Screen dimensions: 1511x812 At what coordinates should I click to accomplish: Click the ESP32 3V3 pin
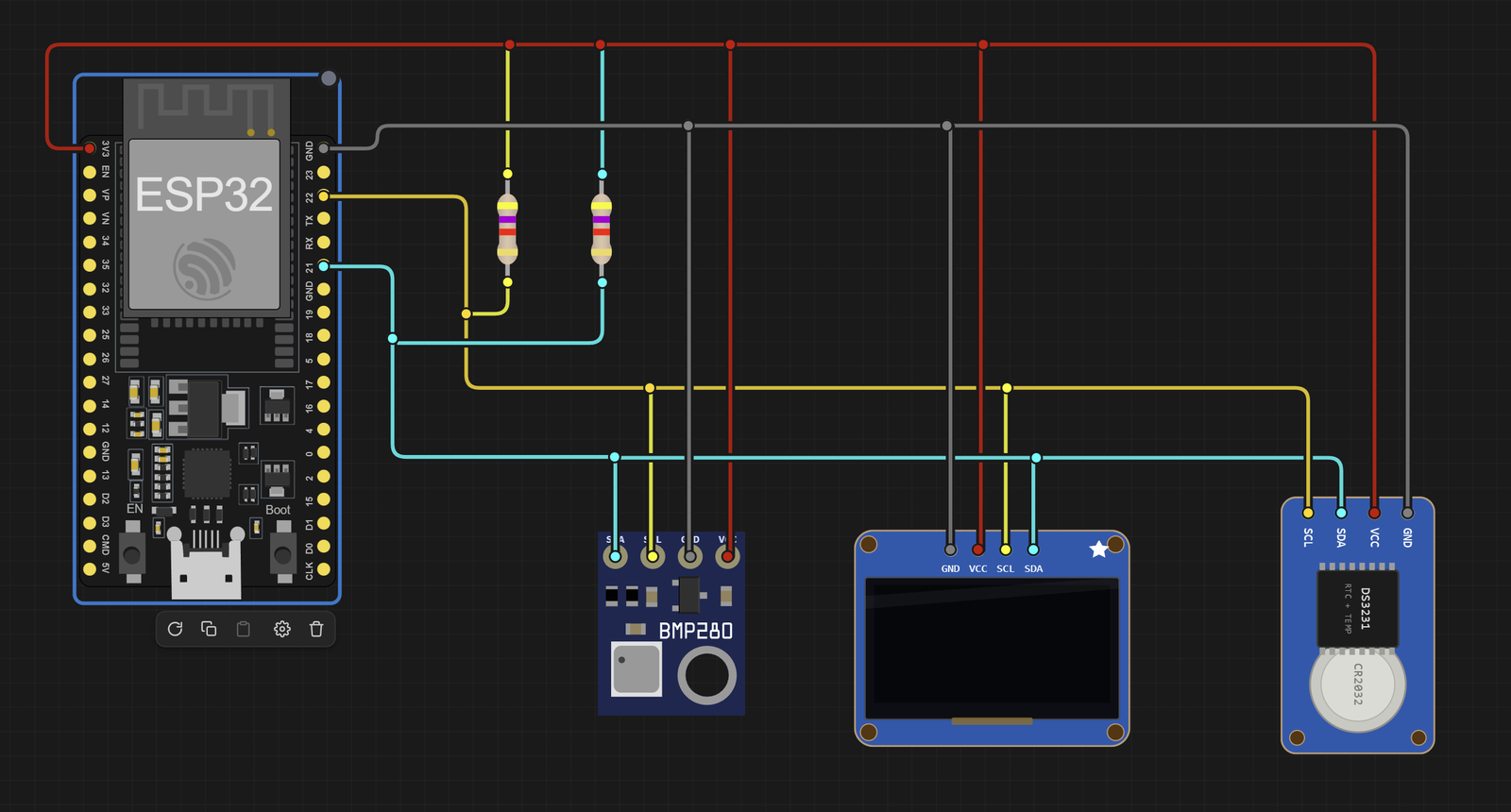click(x=90, y=148)
